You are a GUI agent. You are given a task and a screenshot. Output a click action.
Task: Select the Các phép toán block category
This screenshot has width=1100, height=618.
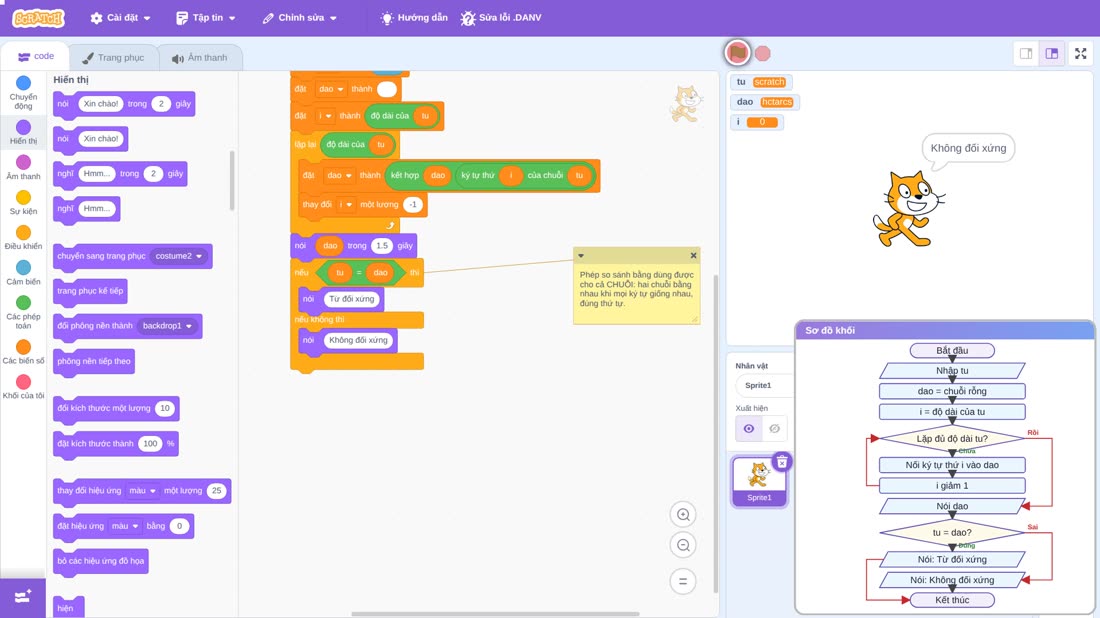pyautogui.click(x=23, y=312)
